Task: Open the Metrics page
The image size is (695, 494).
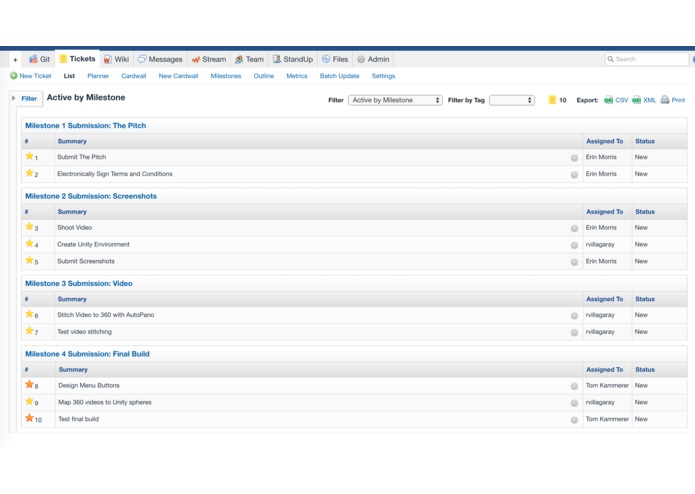Action: [297, 76]
